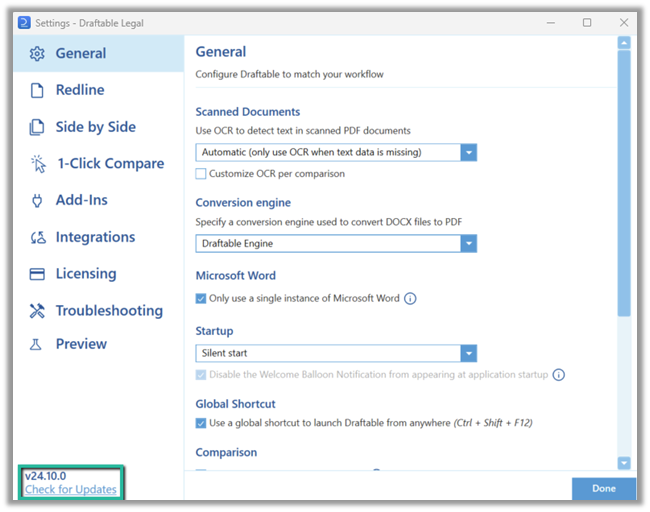The height and width of the screenshot is (512, 650).
Task: Go to 1-Click Compare settings
Action: pos(98,164)
